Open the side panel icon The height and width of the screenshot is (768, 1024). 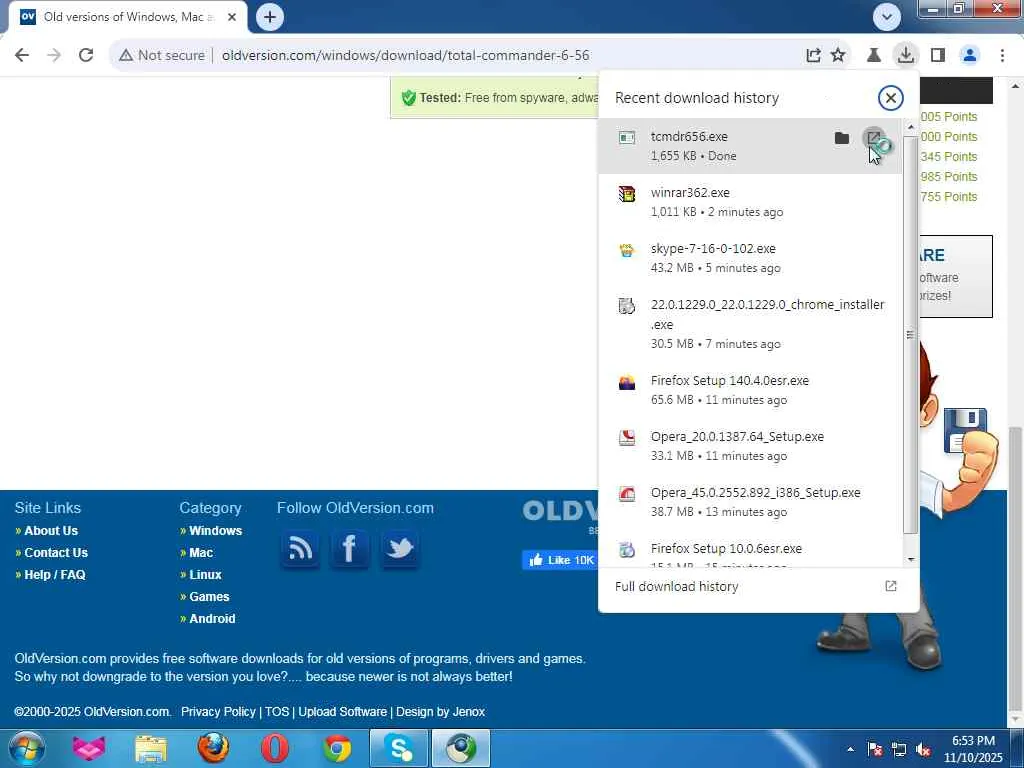938,56
